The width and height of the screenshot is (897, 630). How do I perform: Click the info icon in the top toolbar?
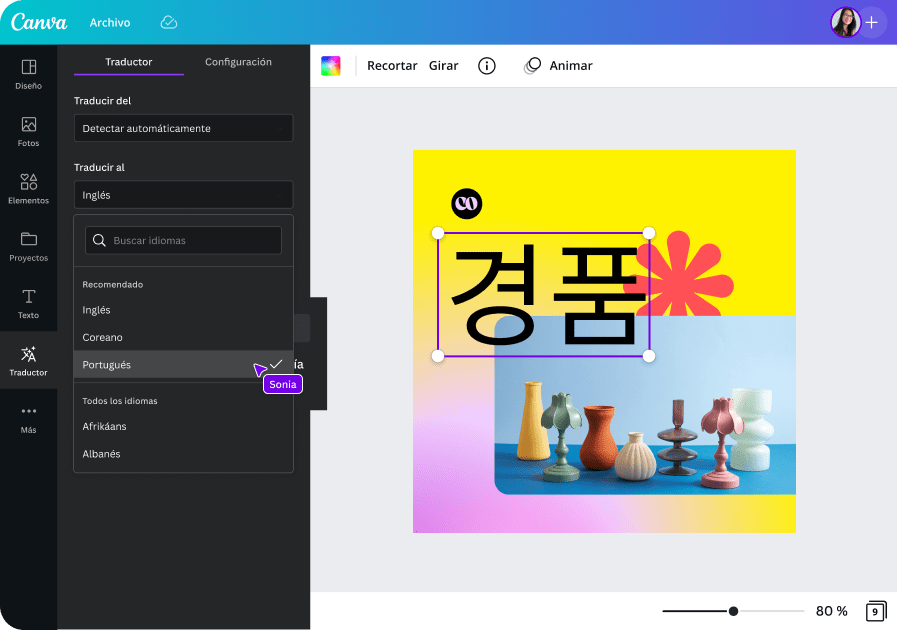click(487, 65)
